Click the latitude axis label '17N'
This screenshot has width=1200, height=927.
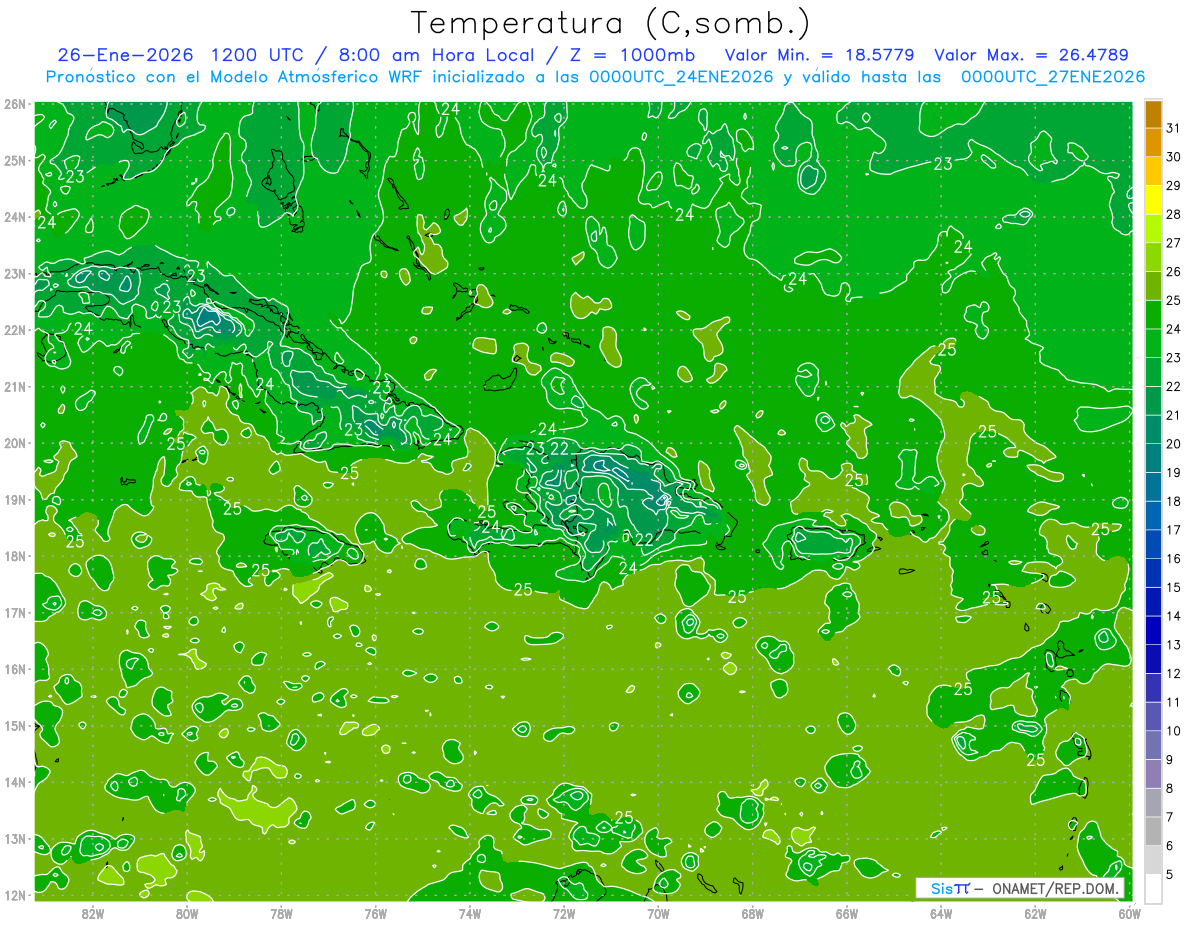[x=14, y=613]
